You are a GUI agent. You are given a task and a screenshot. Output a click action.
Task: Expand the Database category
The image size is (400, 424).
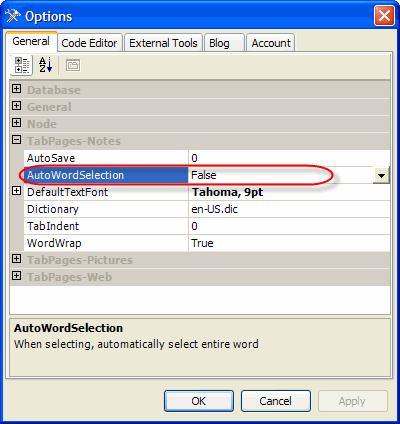16,89
